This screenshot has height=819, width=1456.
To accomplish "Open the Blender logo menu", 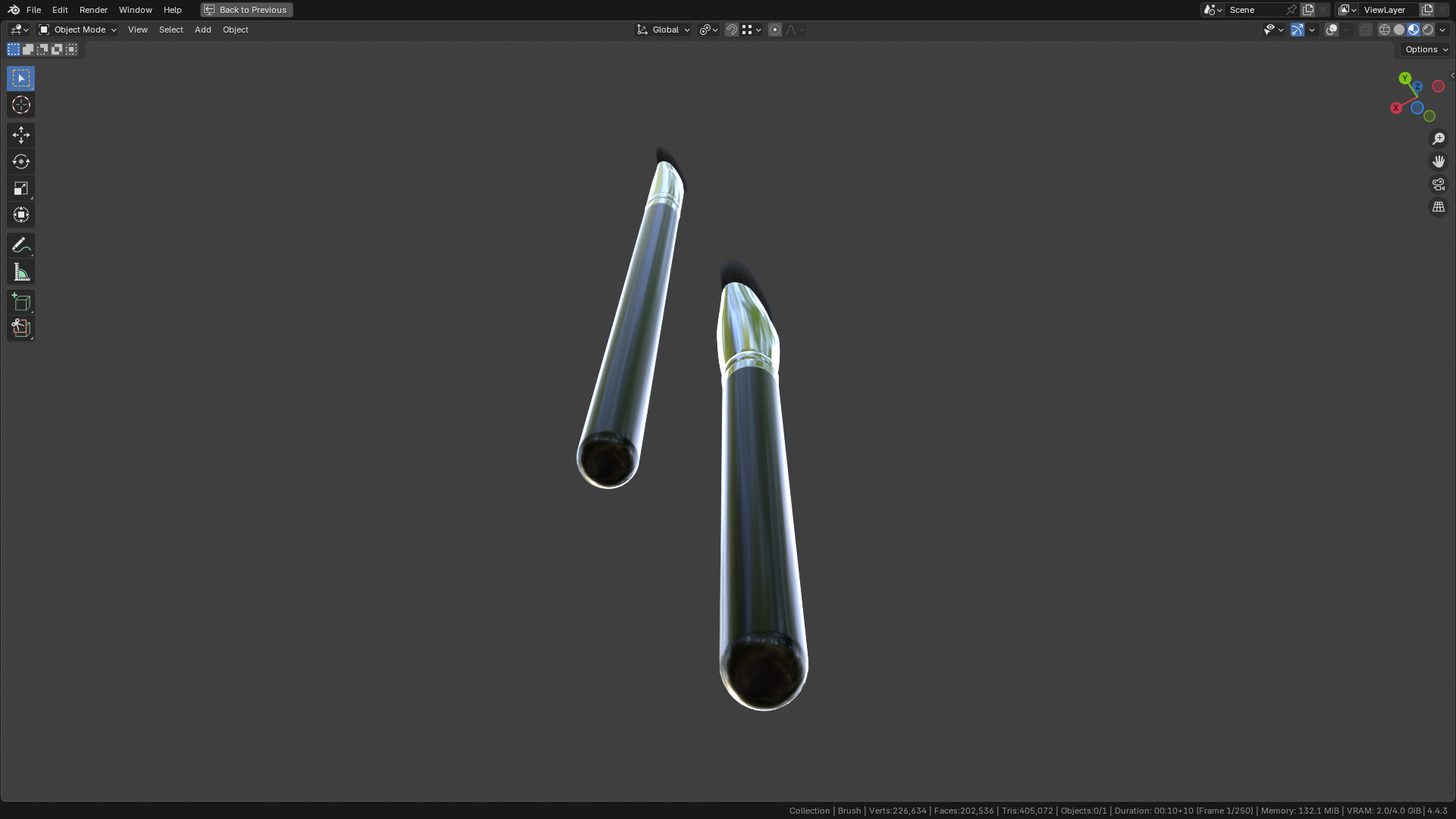I will pos(14,10).
